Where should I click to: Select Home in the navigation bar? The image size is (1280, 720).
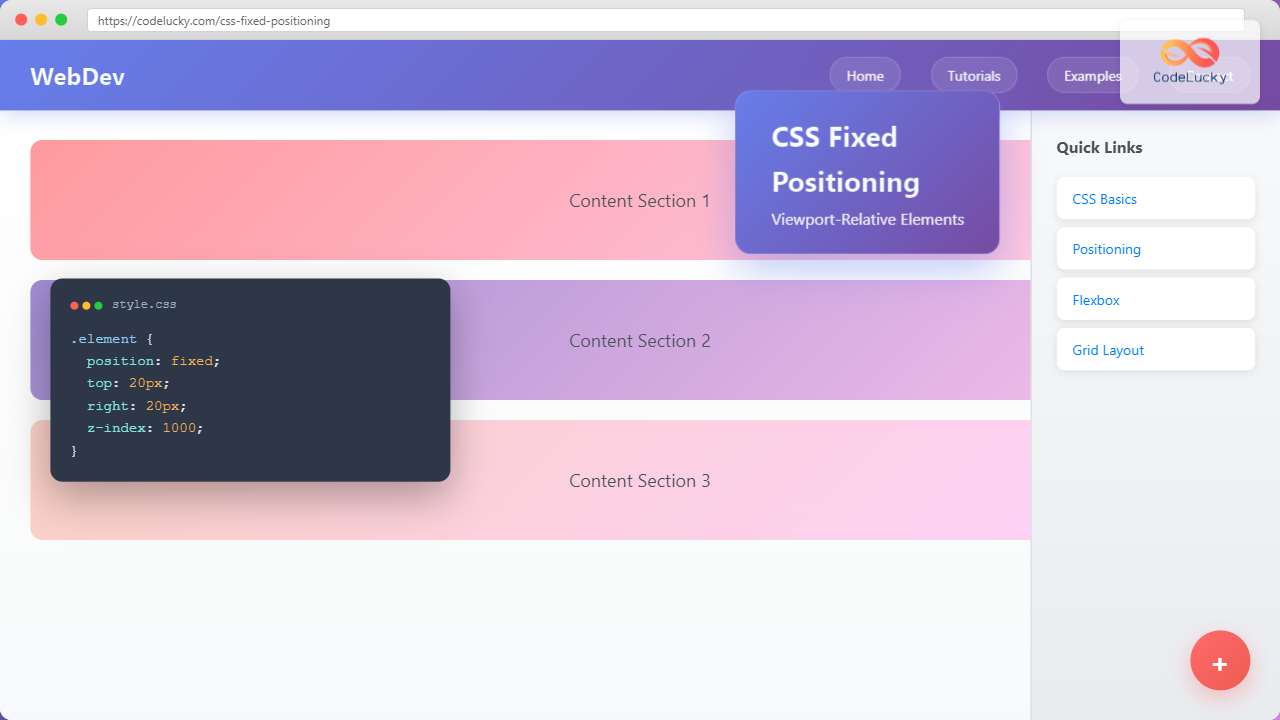coord(864,75)
